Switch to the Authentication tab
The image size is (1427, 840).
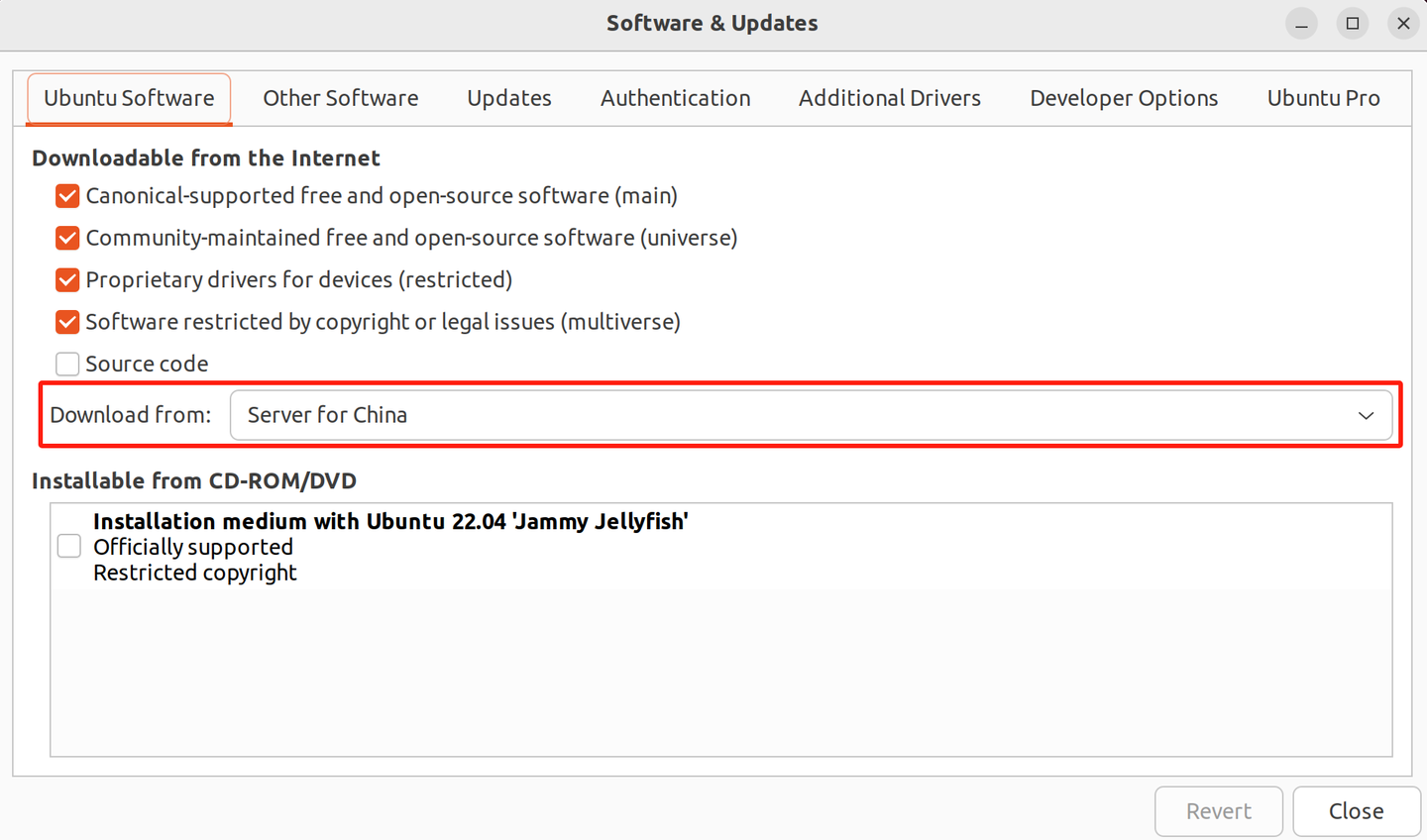(x=675, y=98)
